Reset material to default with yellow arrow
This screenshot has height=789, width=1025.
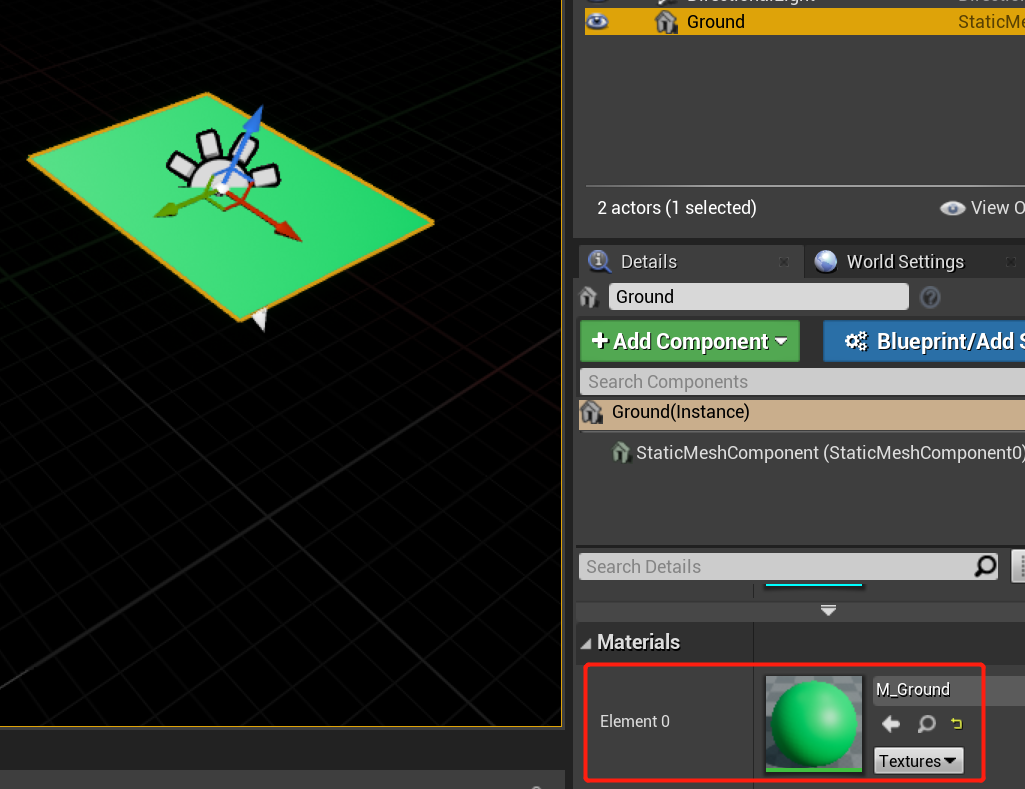pos(956,724)
